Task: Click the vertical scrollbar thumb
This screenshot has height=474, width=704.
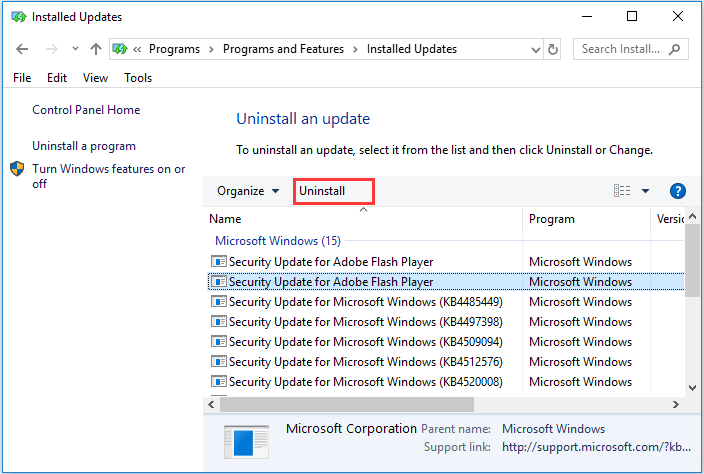Action: click(x=693, y=260)
